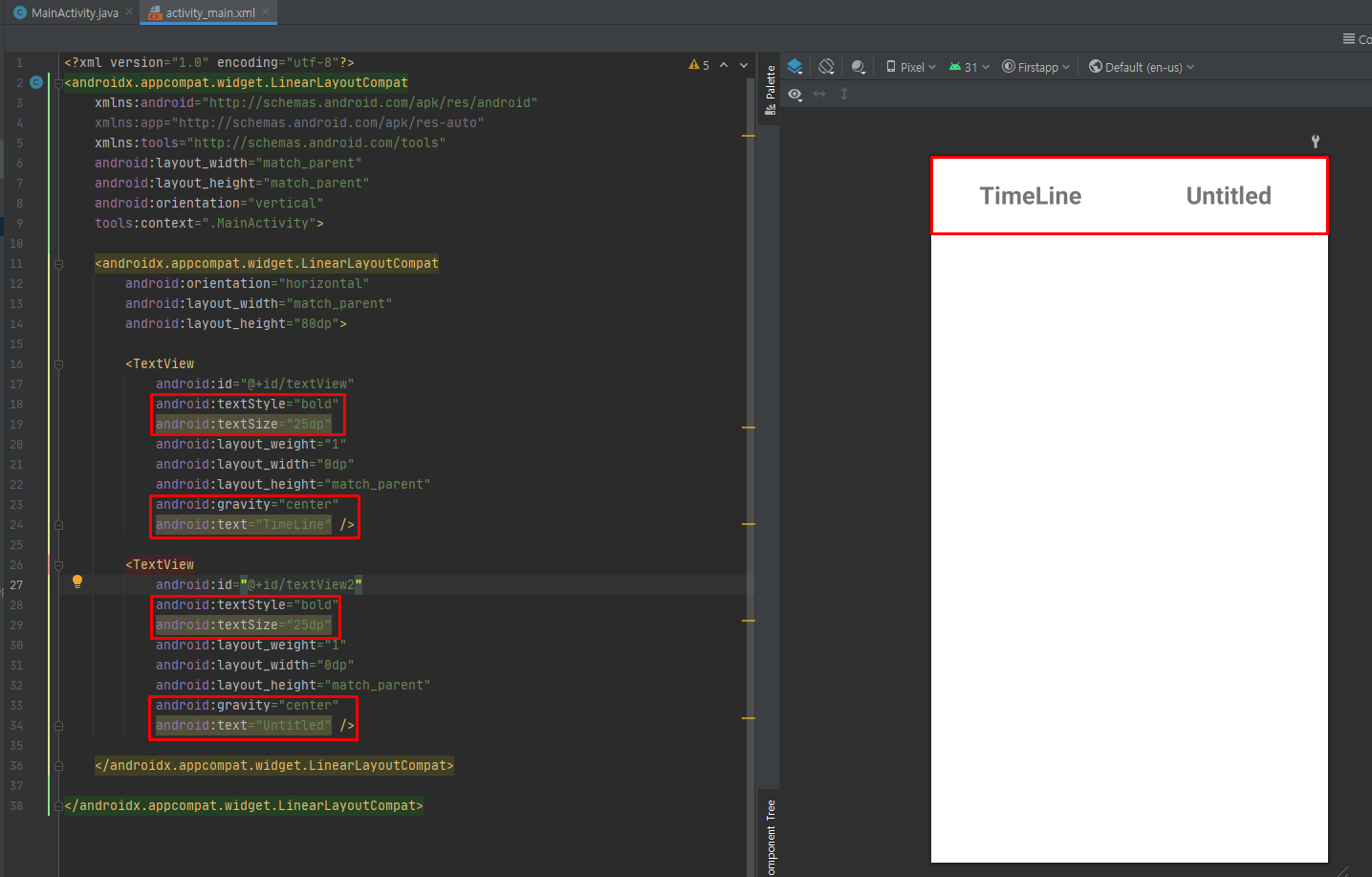This screenshot has height=877, width=1372.
Task: Click android:text="TimeLine" attribute
Action: (x=244, y=524)
